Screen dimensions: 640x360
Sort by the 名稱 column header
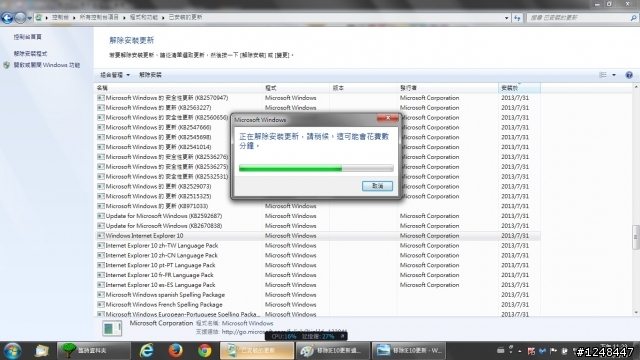pyautogui.click(x=178, y=88)
